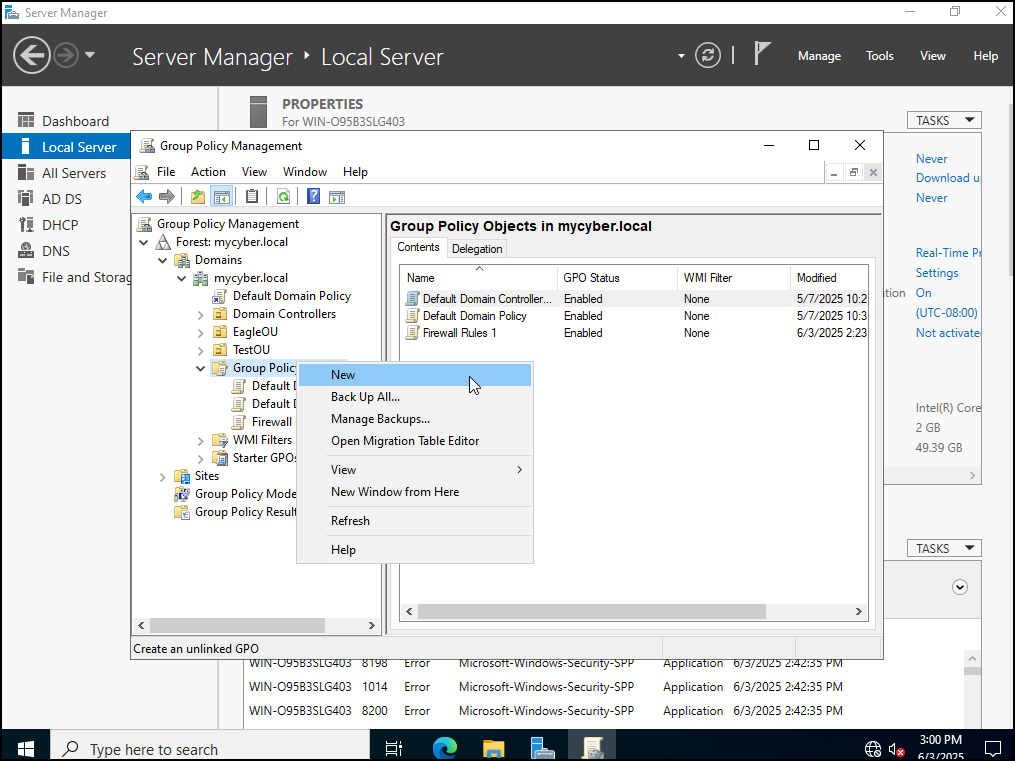Choose New Window from Here
Viewport: 1015px width, 761px height.
(415, 492)
